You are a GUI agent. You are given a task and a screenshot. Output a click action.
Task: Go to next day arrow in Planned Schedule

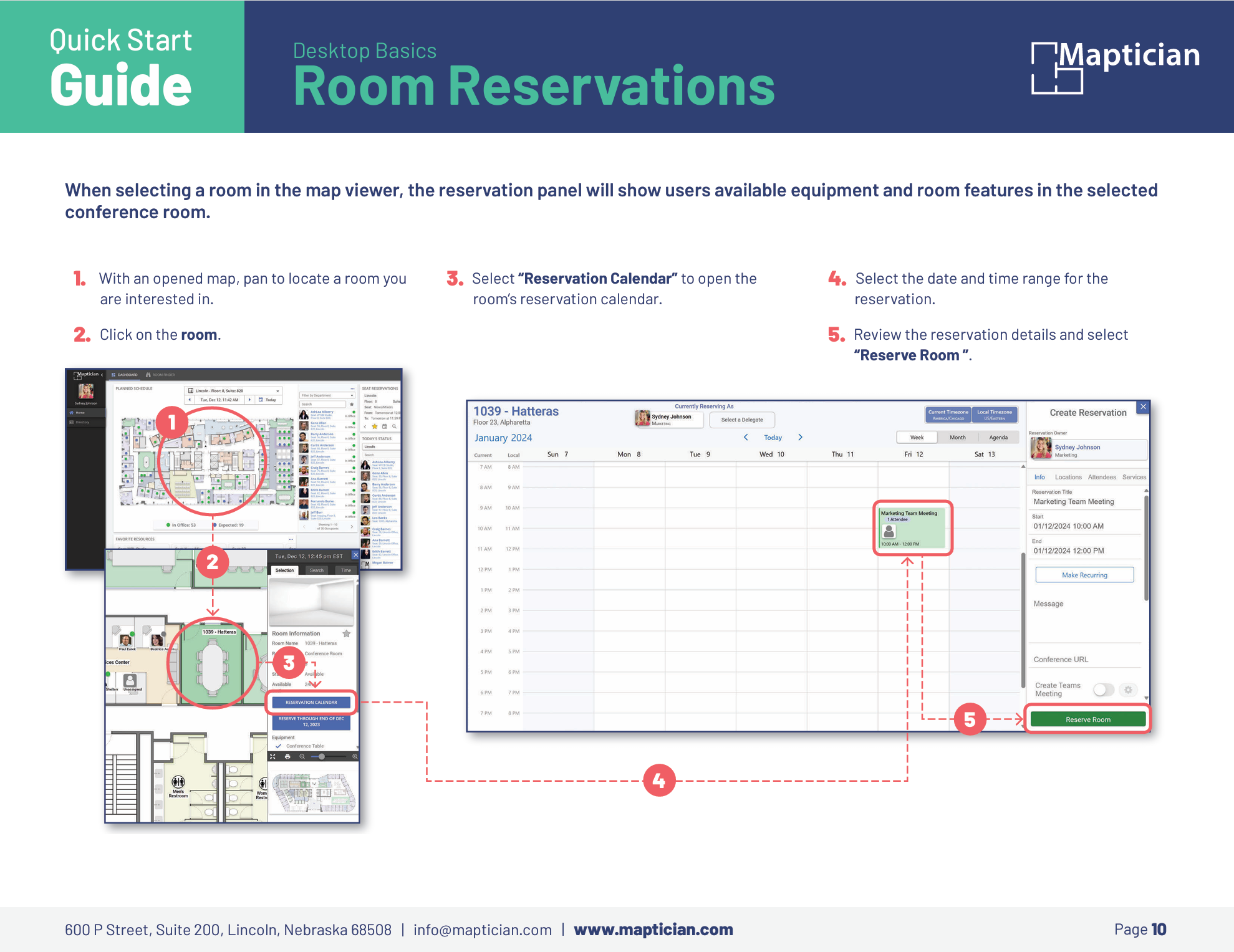tap(249, 400)
